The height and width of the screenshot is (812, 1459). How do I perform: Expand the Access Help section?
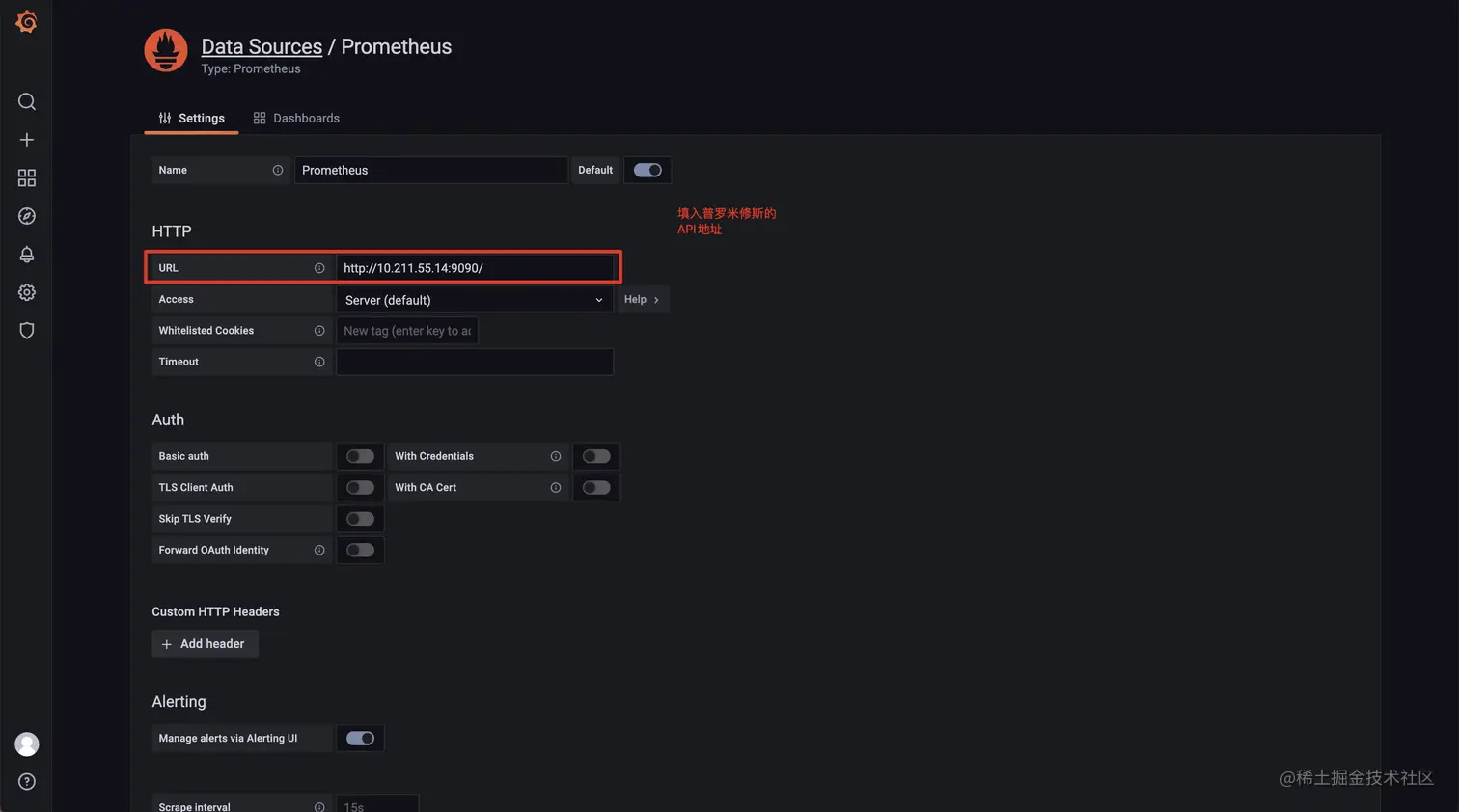(642, 300)
